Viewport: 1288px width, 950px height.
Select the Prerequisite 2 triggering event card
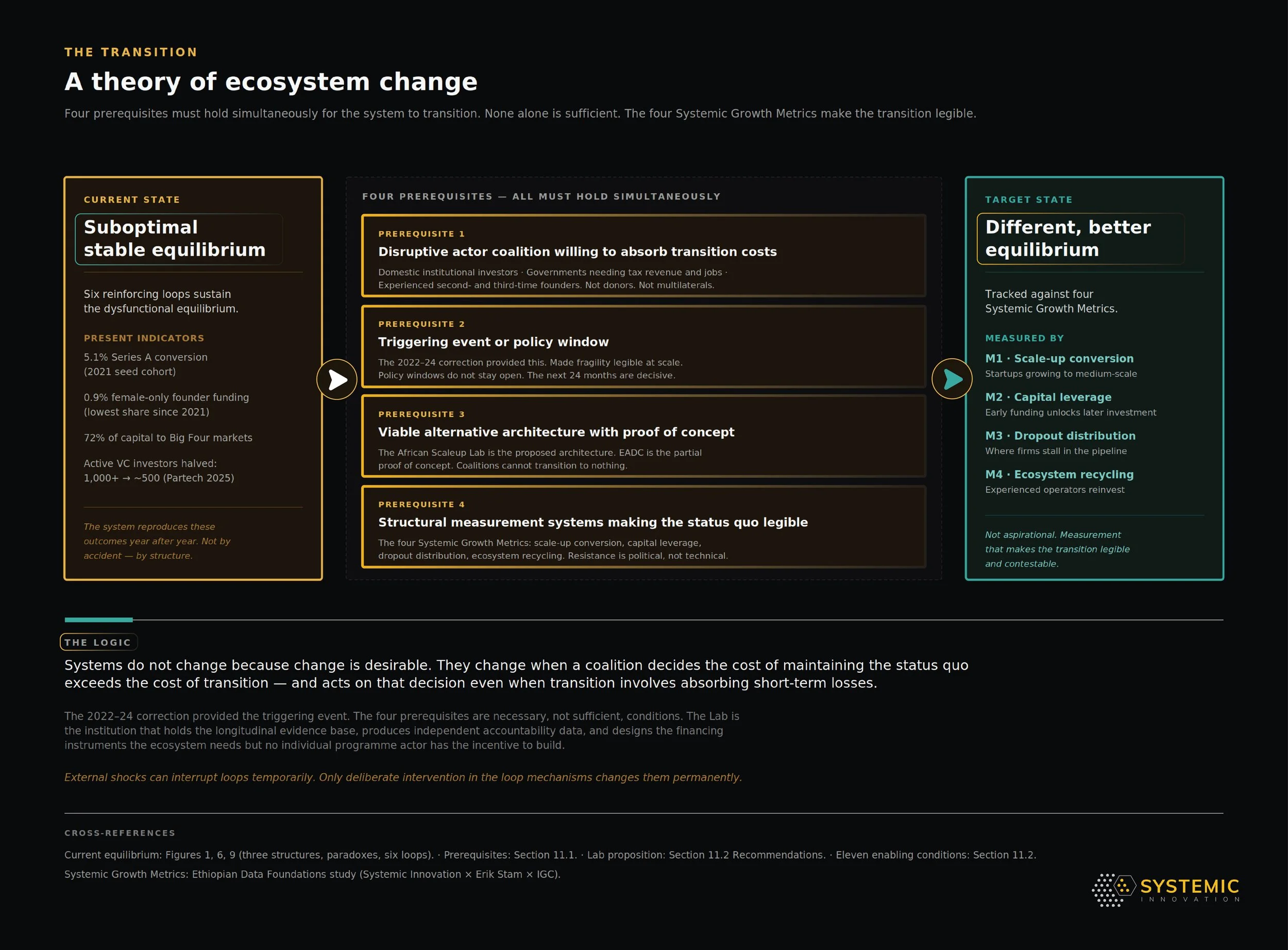[x=643, y=346]
